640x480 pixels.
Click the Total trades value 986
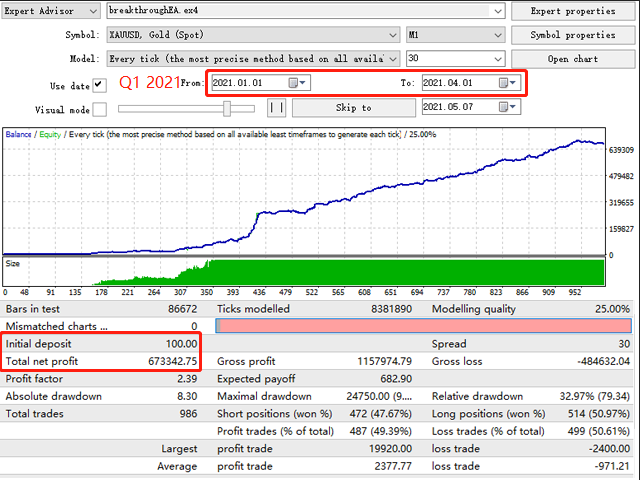[189, 414]
